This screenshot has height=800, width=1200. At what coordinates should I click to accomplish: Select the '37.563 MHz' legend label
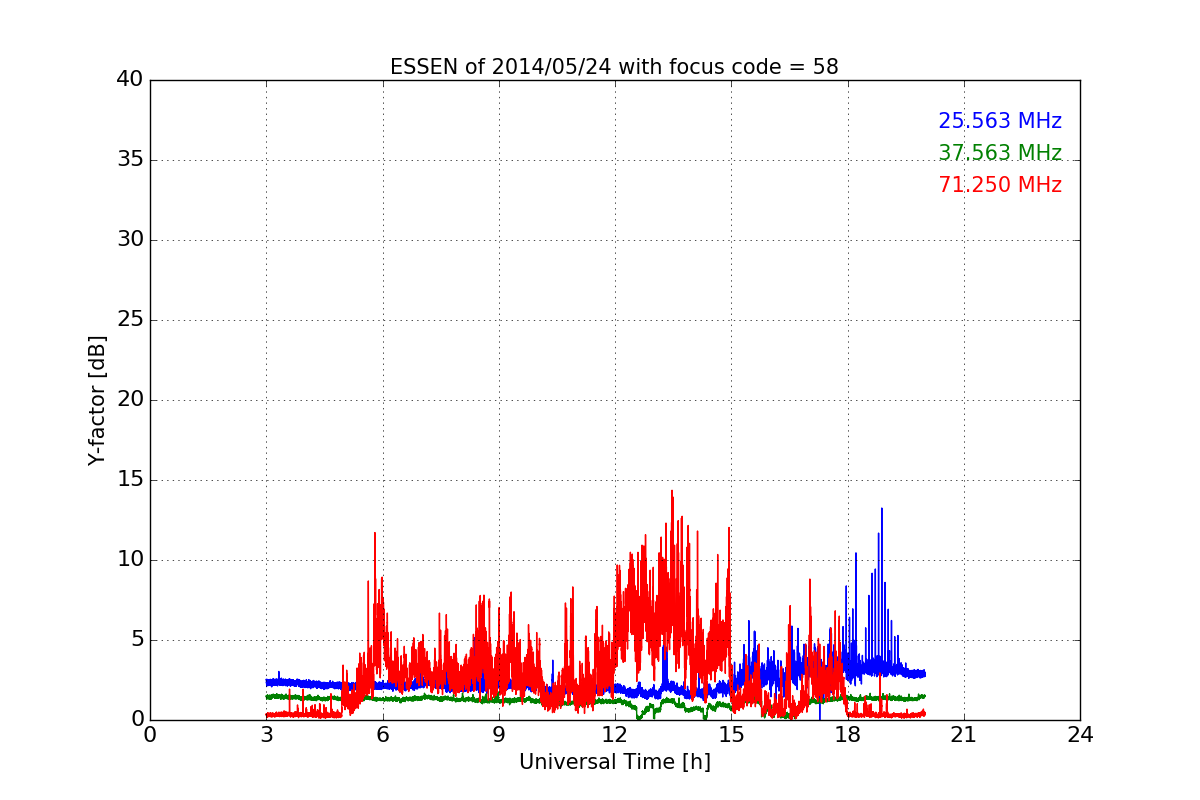[1000, 153]
